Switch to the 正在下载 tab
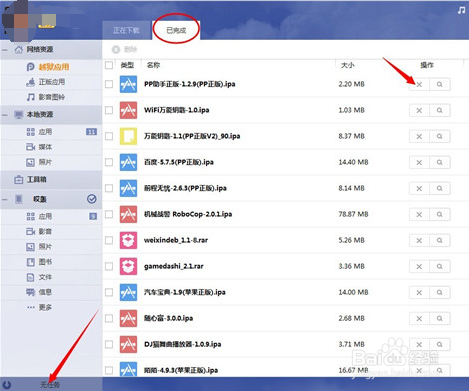This screenshot has height=391, width=469. coord(126,30)
